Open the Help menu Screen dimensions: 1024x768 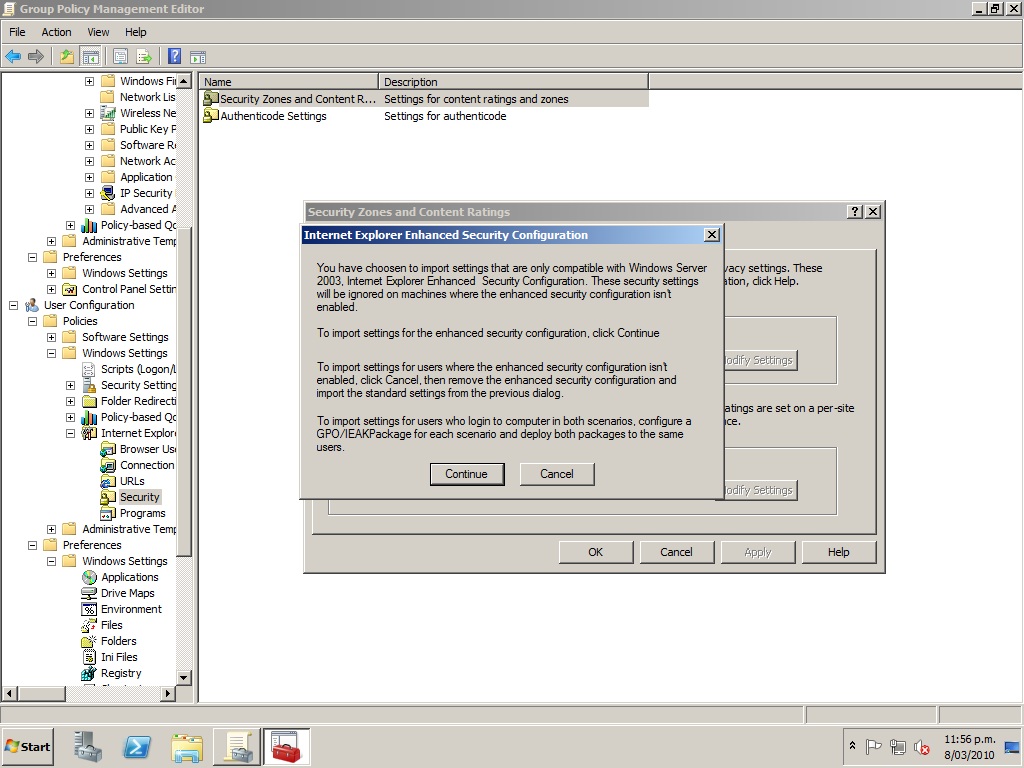(136, 32)
